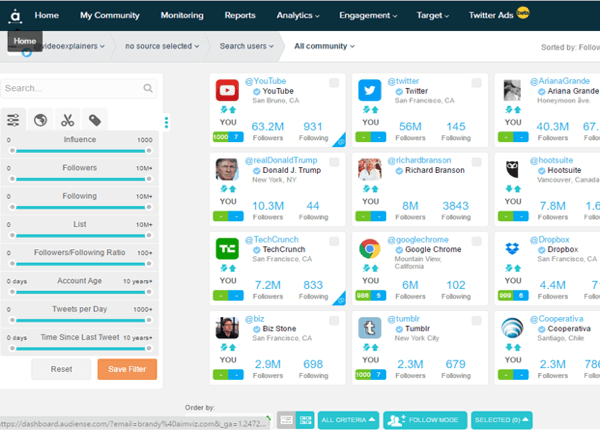Expand the Search users dropdown

click(246, 46)
